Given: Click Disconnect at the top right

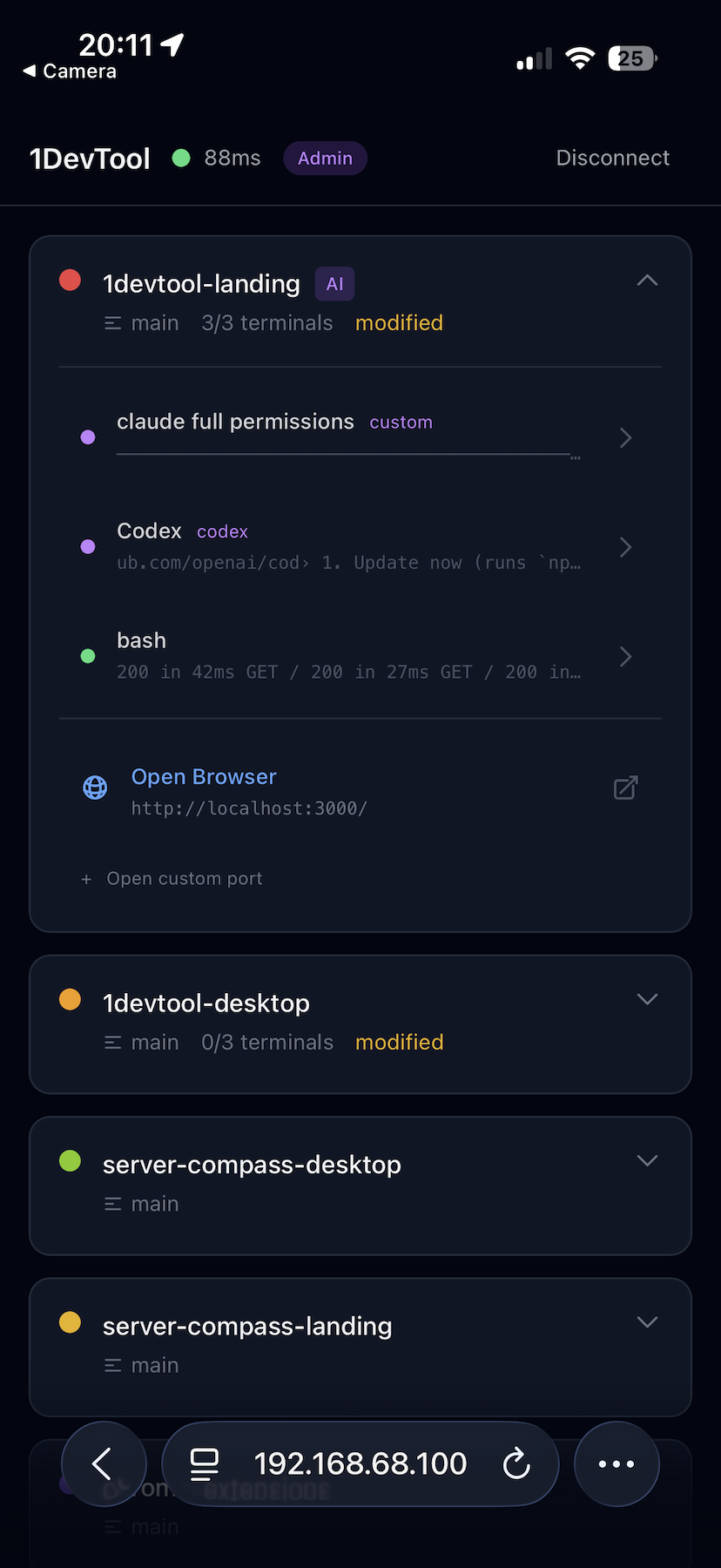Looking at the screenshot, I should [x=612, y=158].
